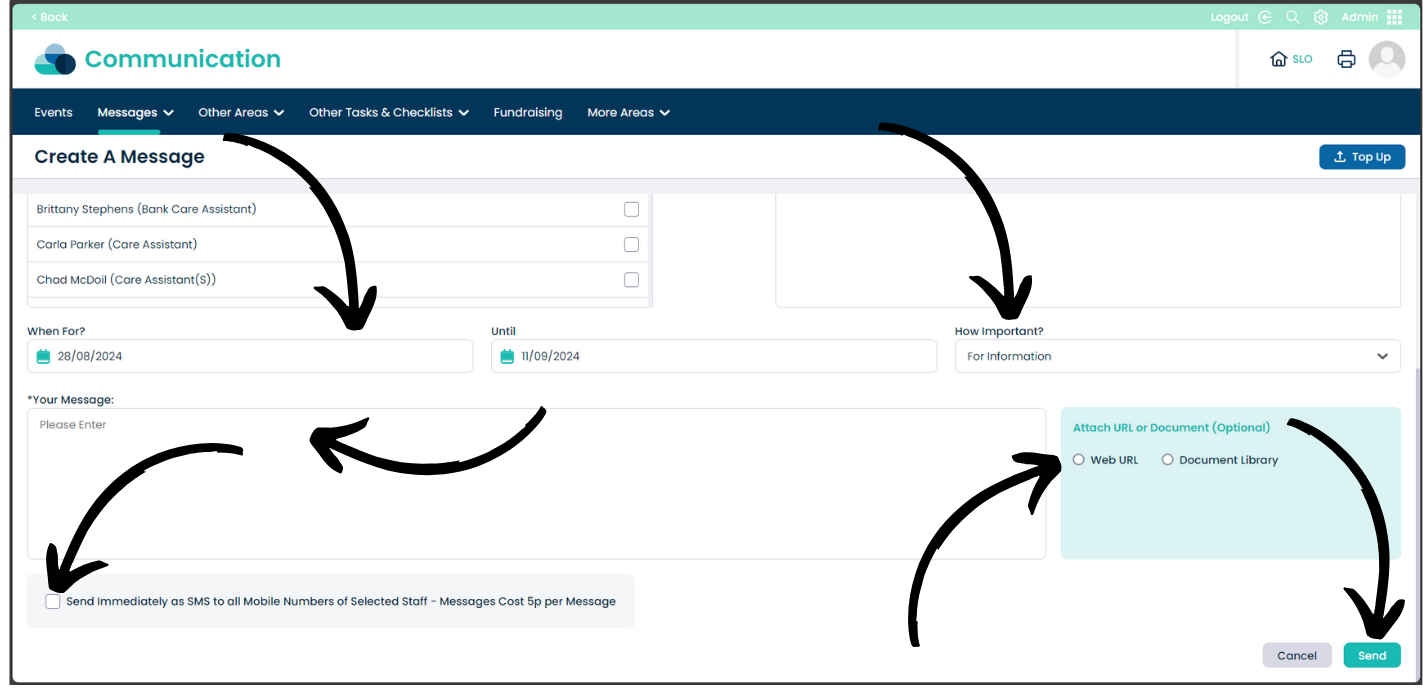Open calendar icon in Until field
The width and height of the screenshot is (1423, 688).
click(507, 356)
